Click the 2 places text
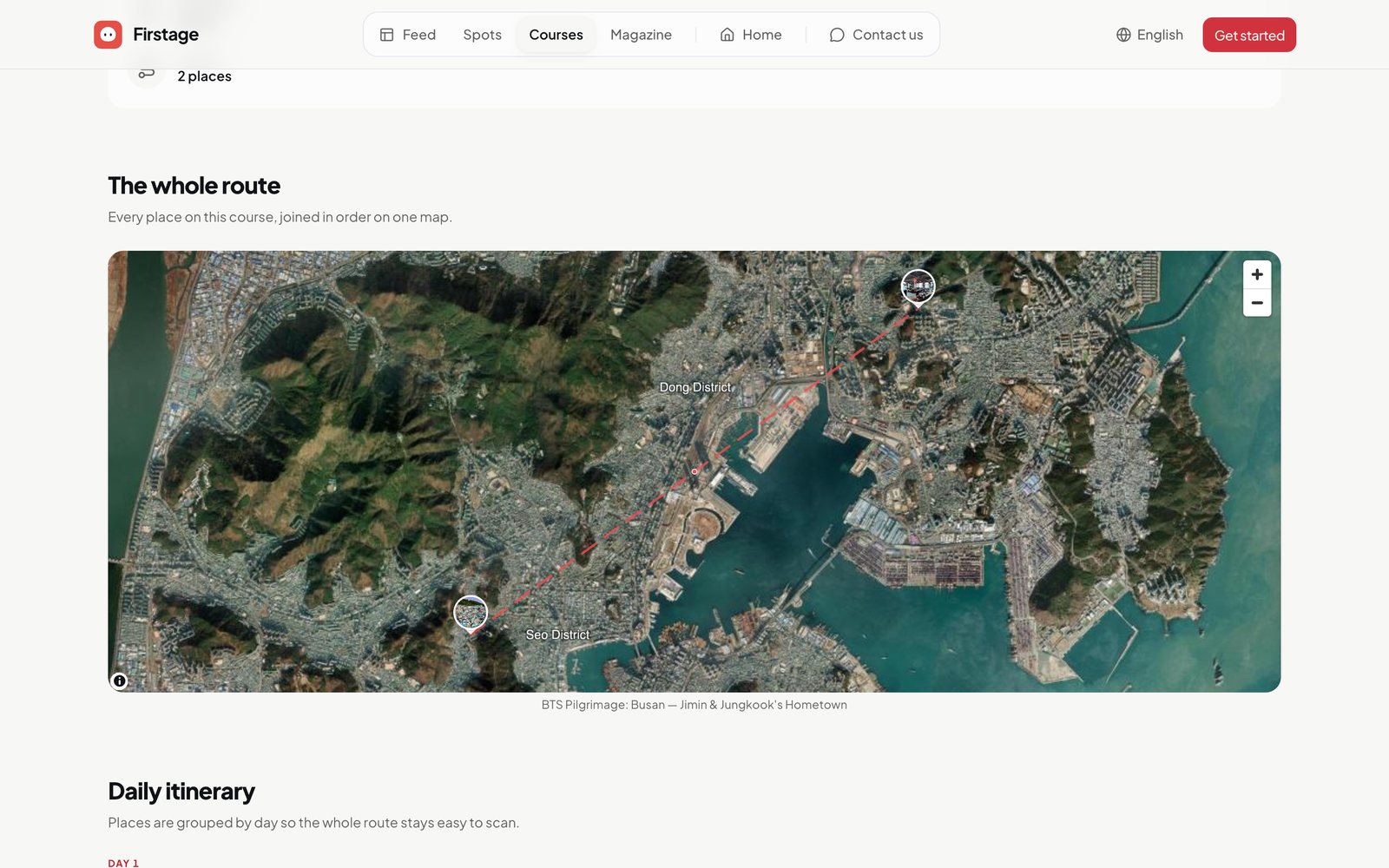 (204, 76)
